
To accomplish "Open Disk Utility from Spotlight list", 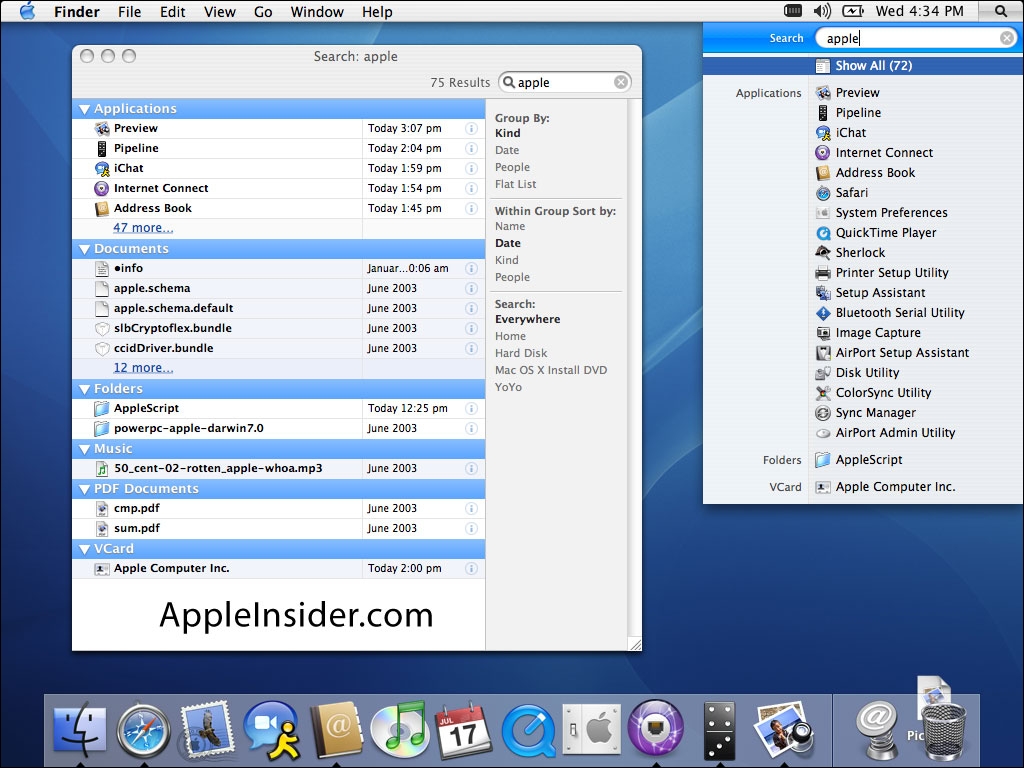I will point(867,373).
